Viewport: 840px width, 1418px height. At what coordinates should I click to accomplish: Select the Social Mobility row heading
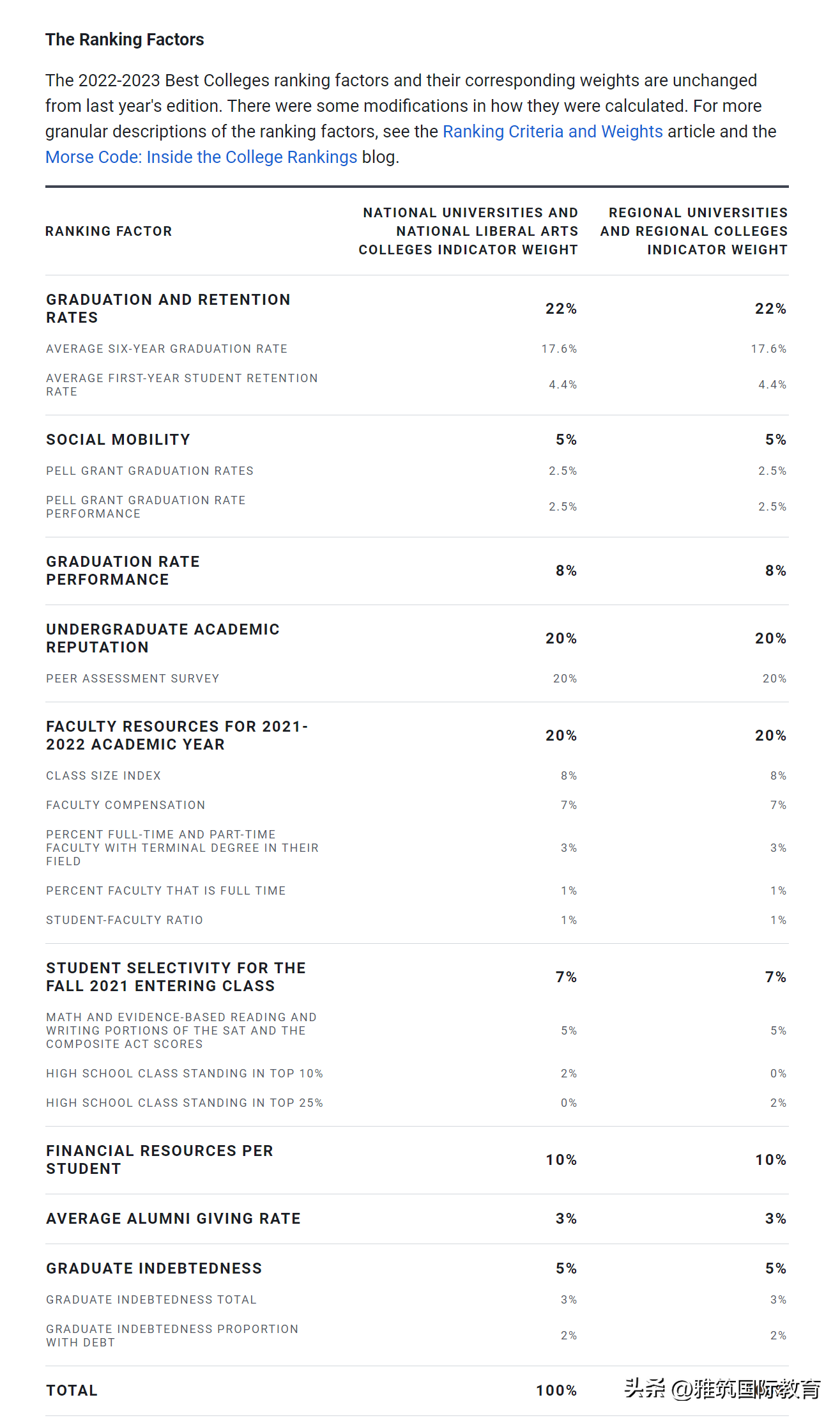tap(118, 440)
